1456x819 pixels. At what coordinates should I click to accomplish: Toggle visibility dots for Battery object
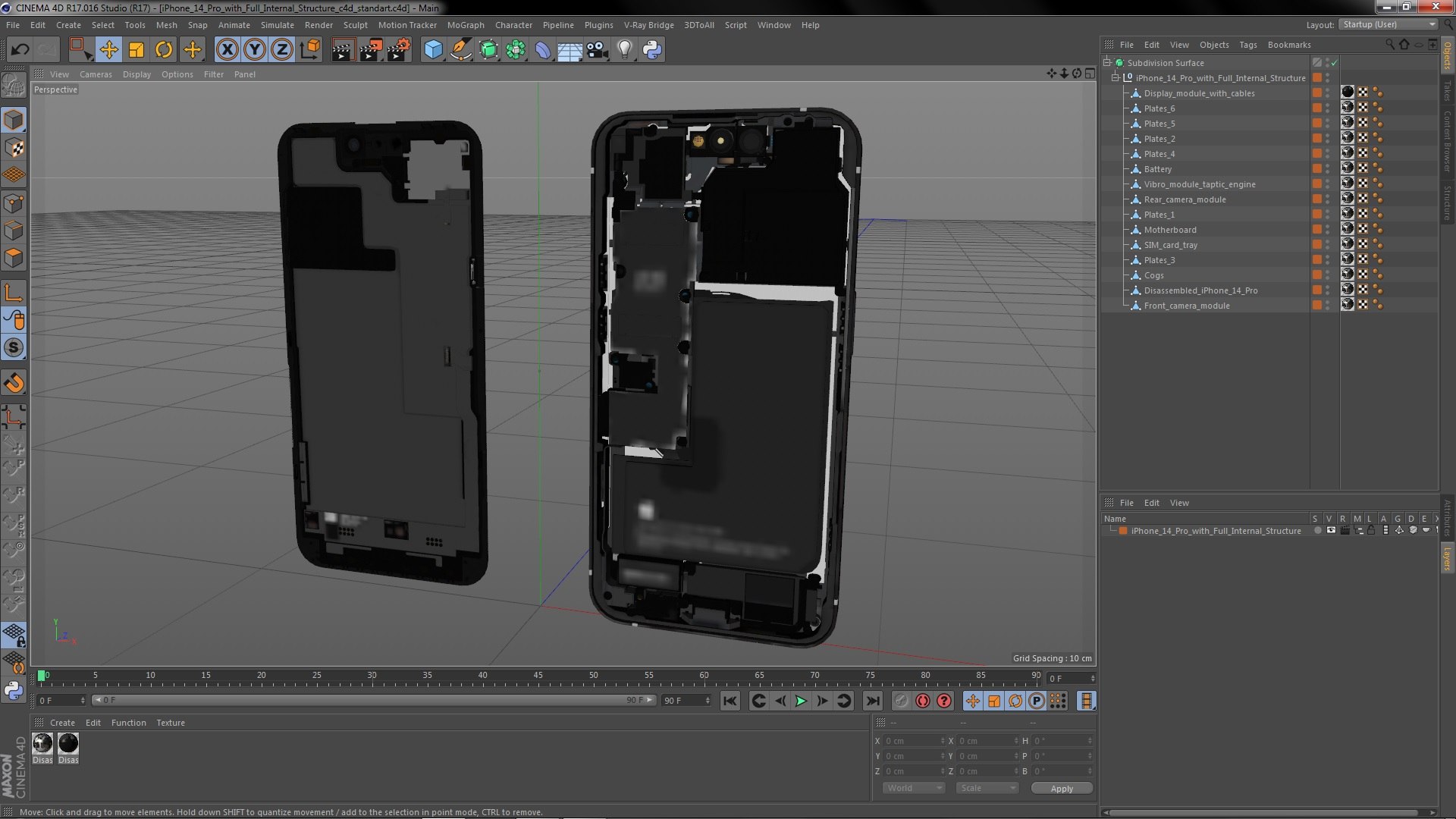(1327, 169)
